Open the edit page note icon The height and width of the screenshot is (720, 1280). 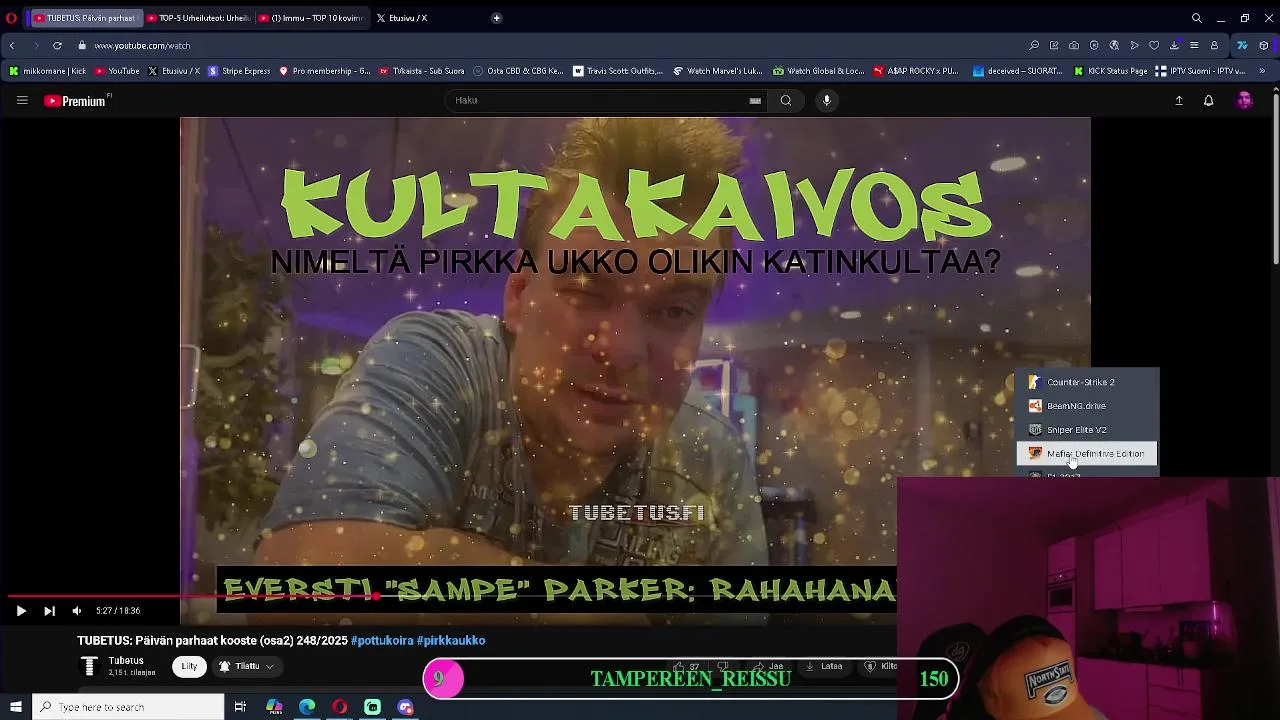[x=1054, y=46]
